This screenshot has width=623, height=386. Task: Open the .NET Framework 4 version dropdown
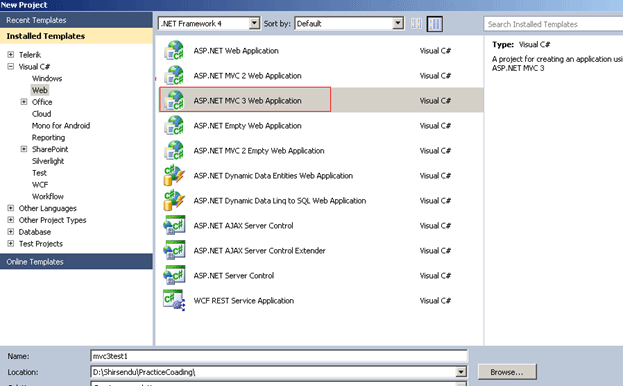tap(254, 24)
